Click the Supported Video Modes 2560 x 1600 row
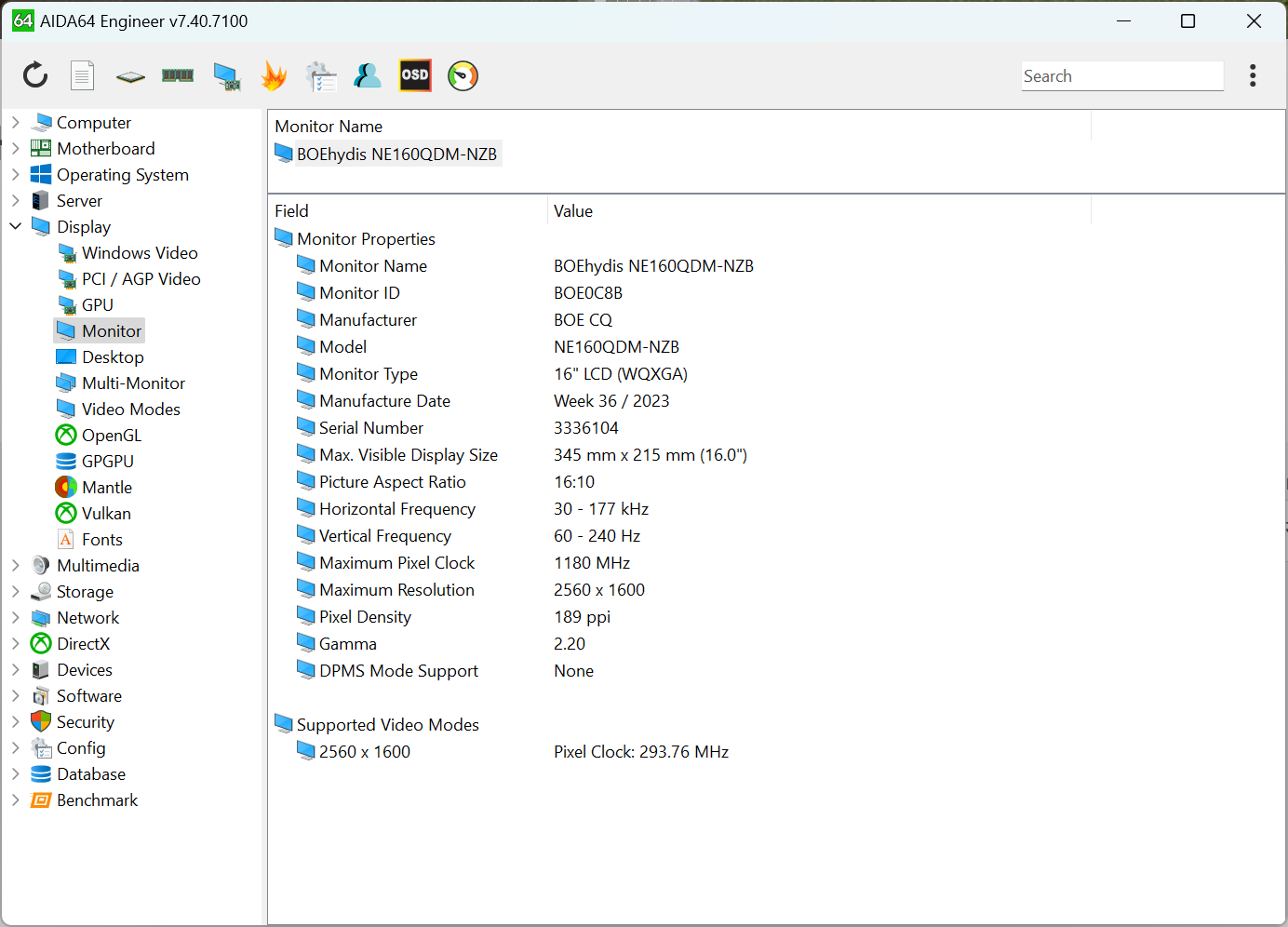Screen dimensions: 1288x927 363,751
